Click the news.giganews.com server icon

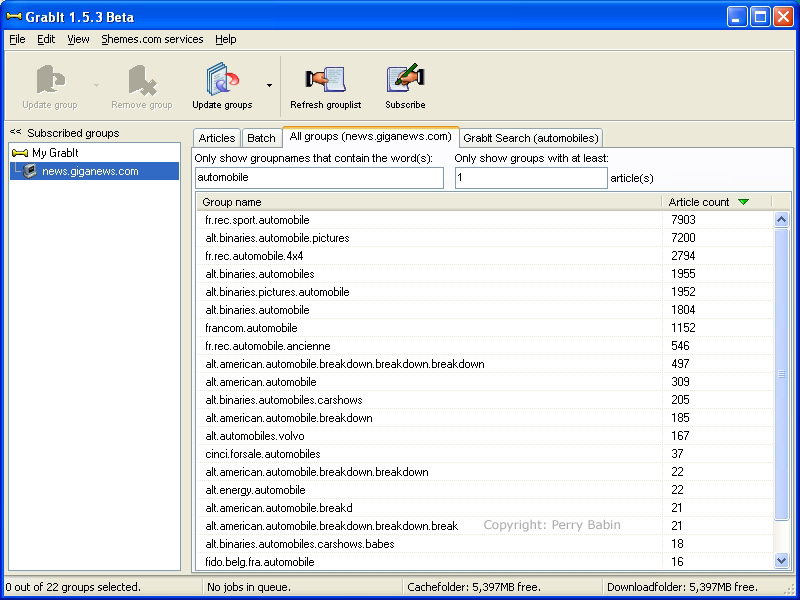point(30,171)
